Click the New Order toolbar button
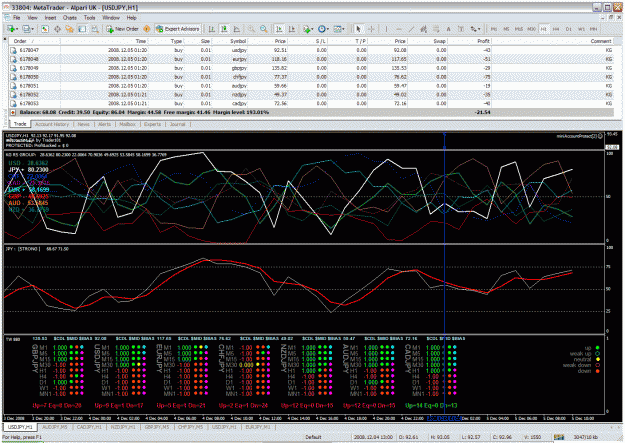This screenshot has width=625, height=443. [122, 29]
